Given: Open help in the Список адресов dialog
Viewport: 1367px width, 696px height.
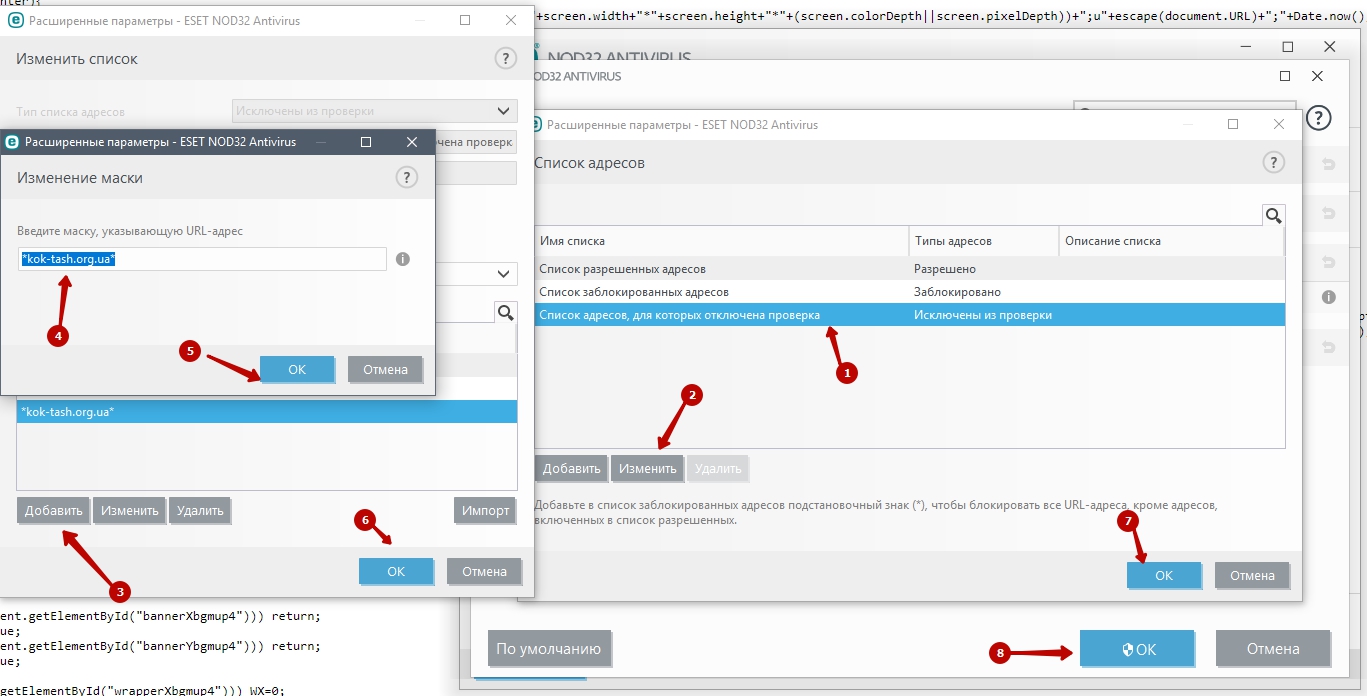Looking at the screenshot, I should [1272, 162].
